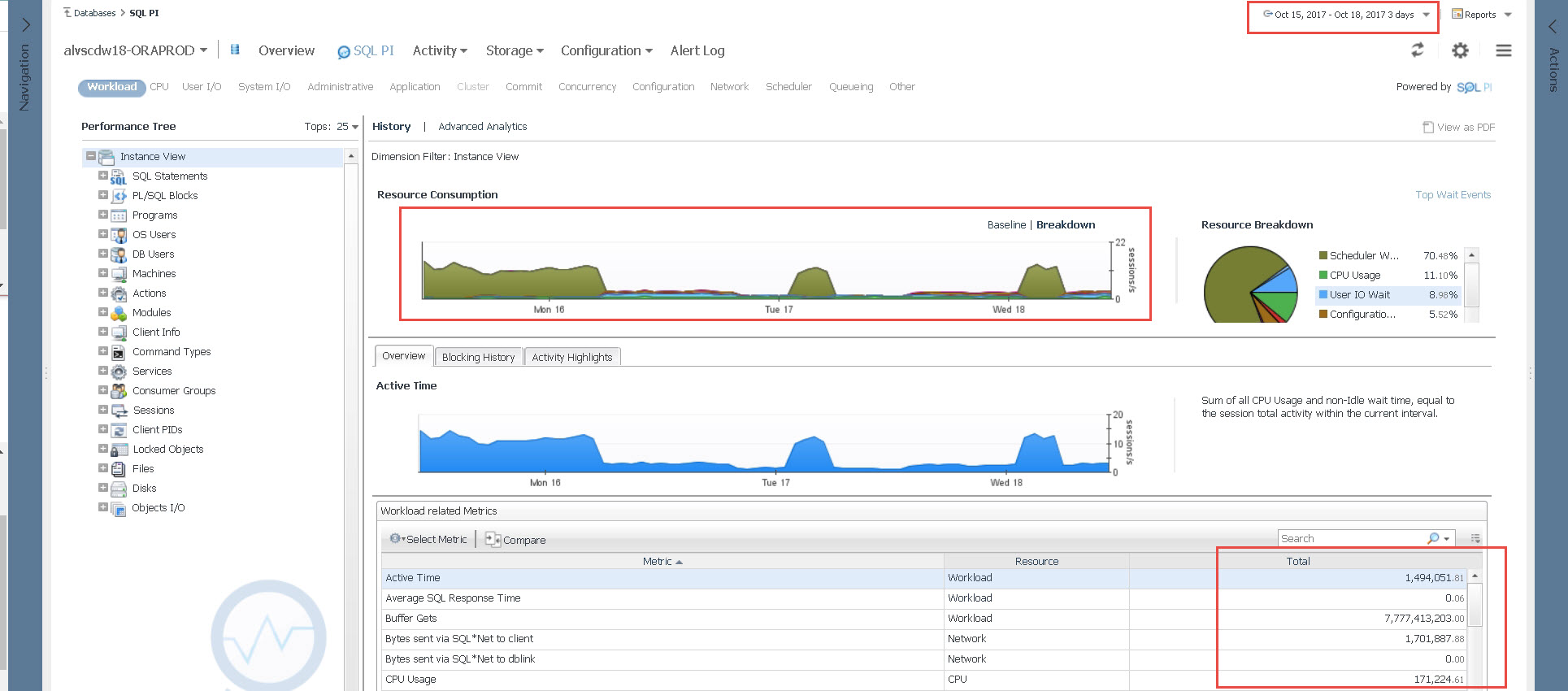This screenshot has height=691, width=1568.
Task: Click the View as PDF icon
Action: tap(1428, 127)
